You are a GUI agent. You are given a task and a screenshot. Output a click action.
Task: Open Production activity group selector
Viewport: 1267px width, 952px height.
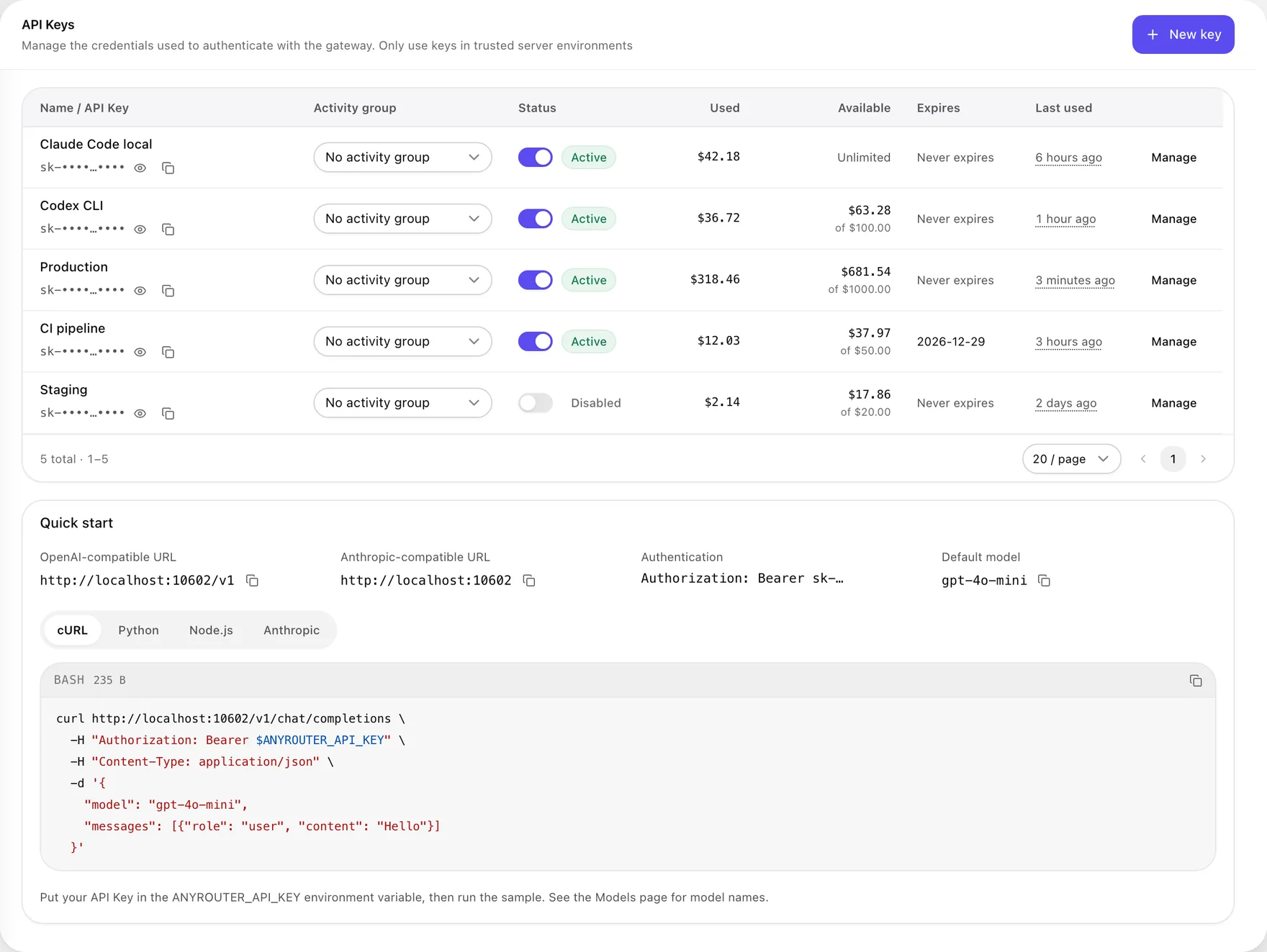pos(402,280)
